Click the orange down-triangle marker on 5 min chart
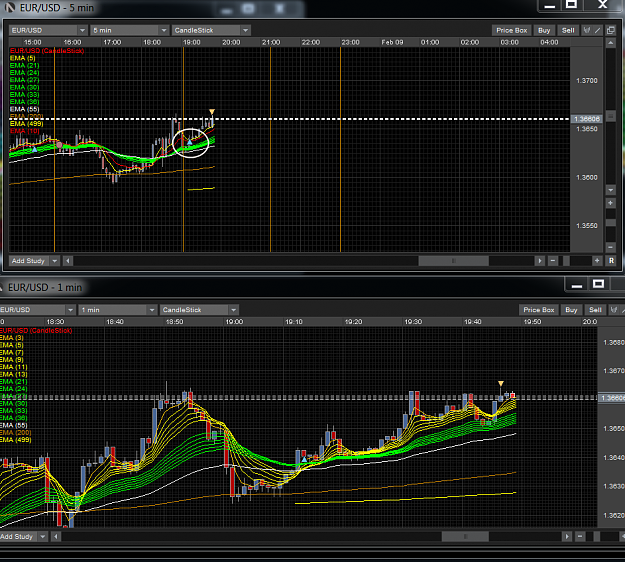This screenshot has width=625, height=562. [212, 112]
